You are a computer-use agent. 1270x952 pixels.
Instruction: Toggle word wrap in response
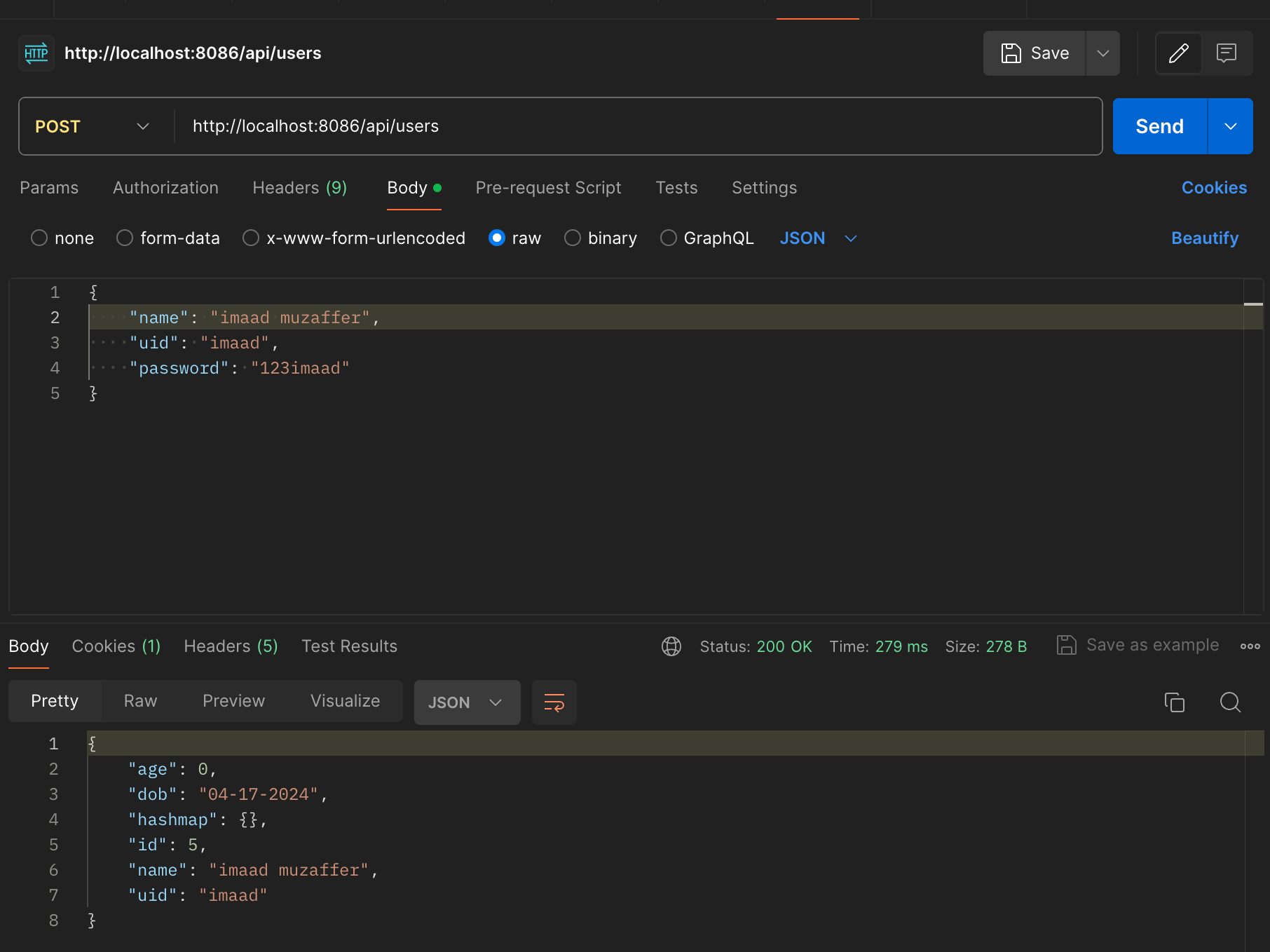pos(554,702)
